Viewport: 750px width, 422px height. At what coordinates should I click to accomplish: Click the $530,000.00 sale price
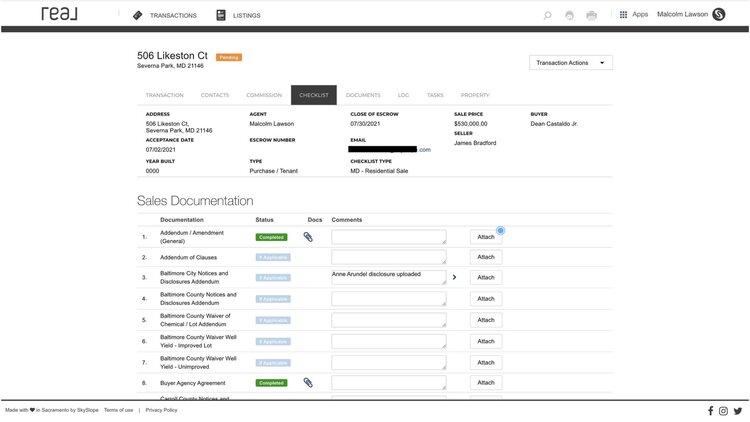[471, 123]
